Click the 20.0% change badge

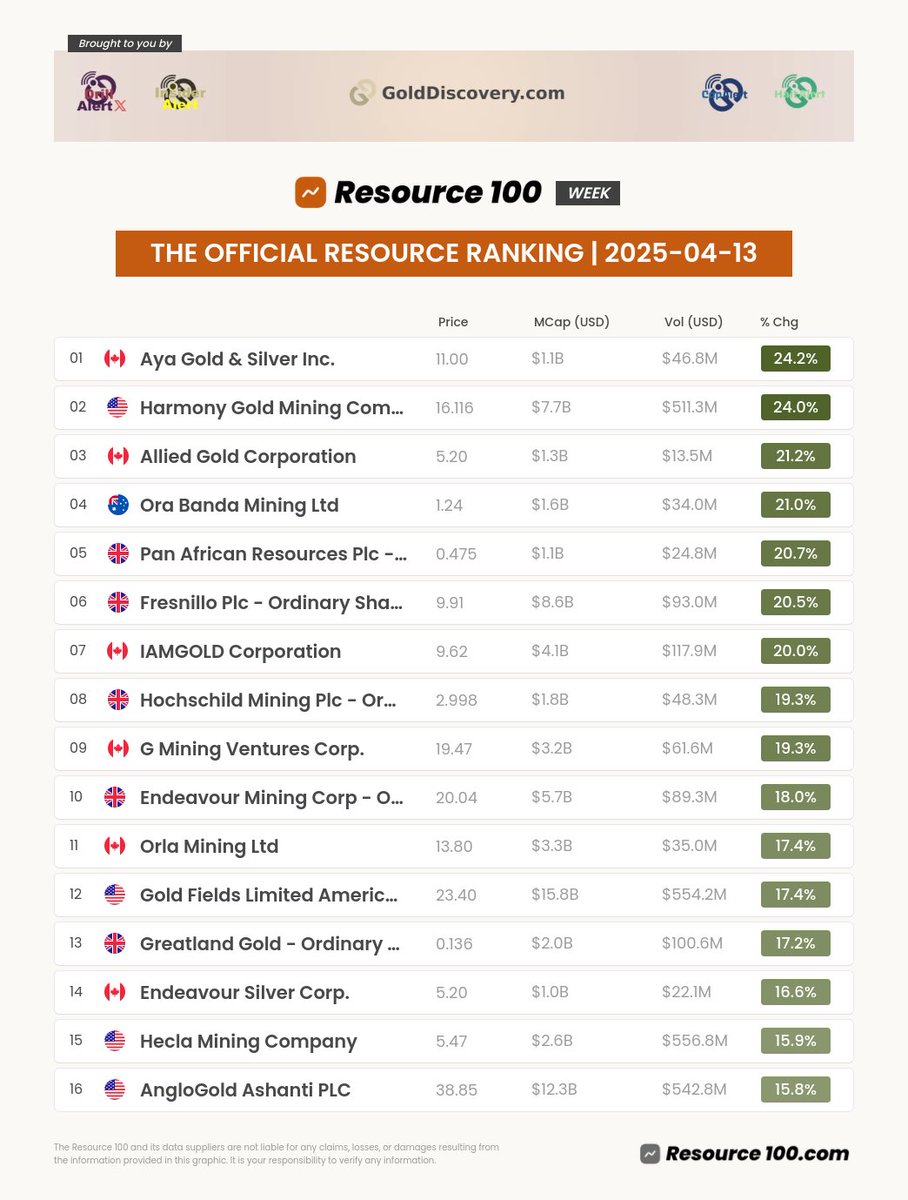(x=795, y=651)
